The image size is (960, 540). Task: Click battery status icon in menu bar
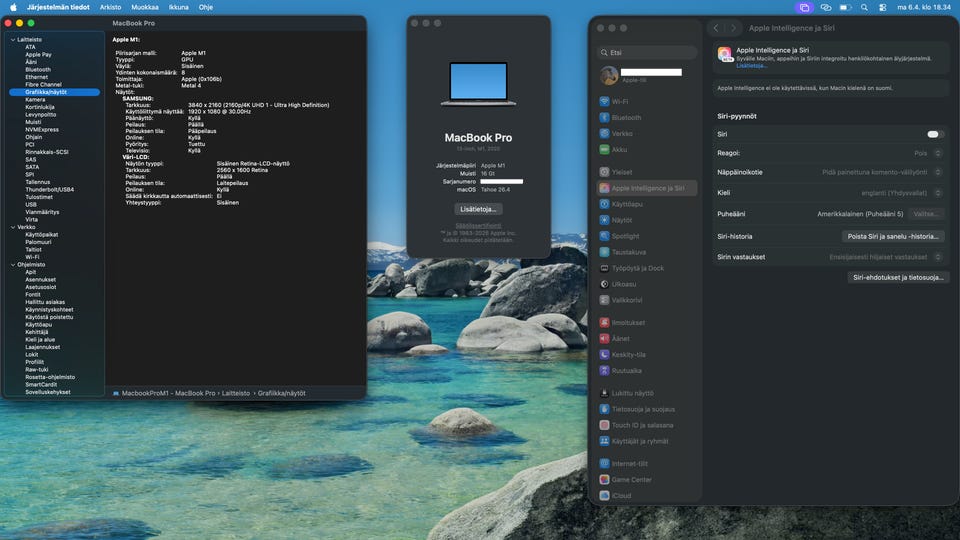coord(845,7)
